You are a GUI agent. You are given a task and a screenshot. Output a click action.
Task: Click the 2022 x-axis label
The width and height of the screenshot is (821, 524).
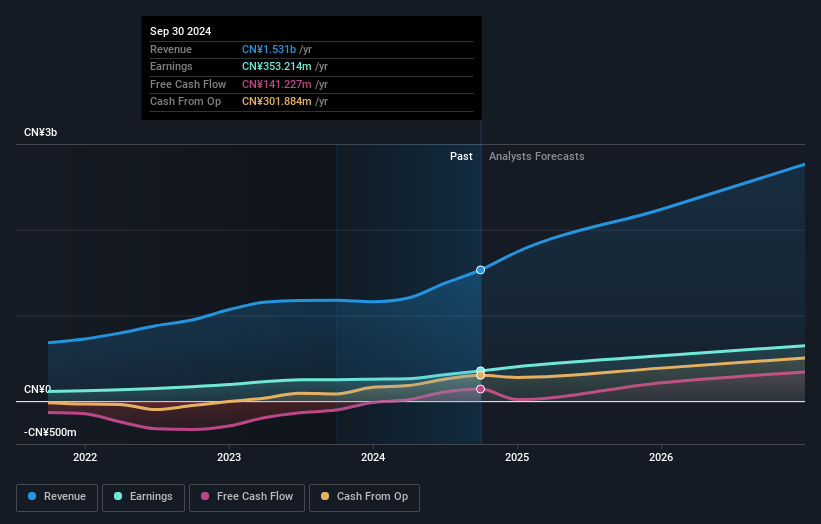[86, 458]
